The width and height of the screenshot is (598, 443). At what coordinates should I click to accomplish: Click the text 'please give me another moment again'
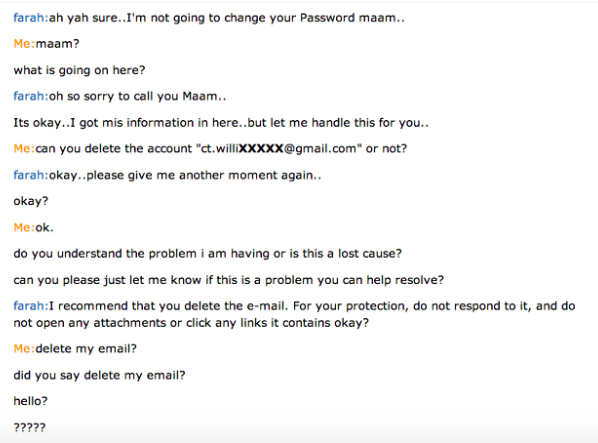tap(200, 175)
